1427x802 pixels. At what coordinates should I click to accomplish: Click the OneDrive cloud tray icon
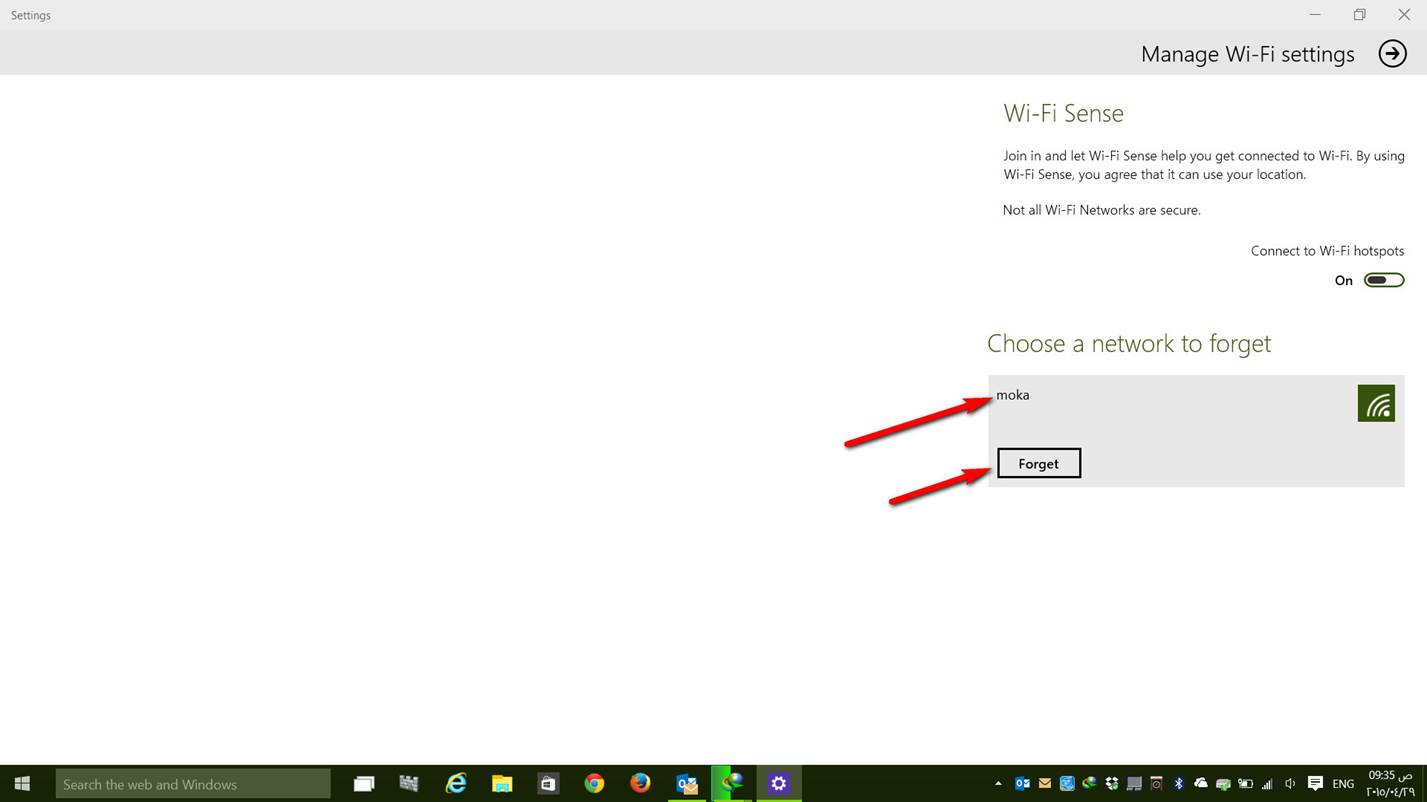1201,784
